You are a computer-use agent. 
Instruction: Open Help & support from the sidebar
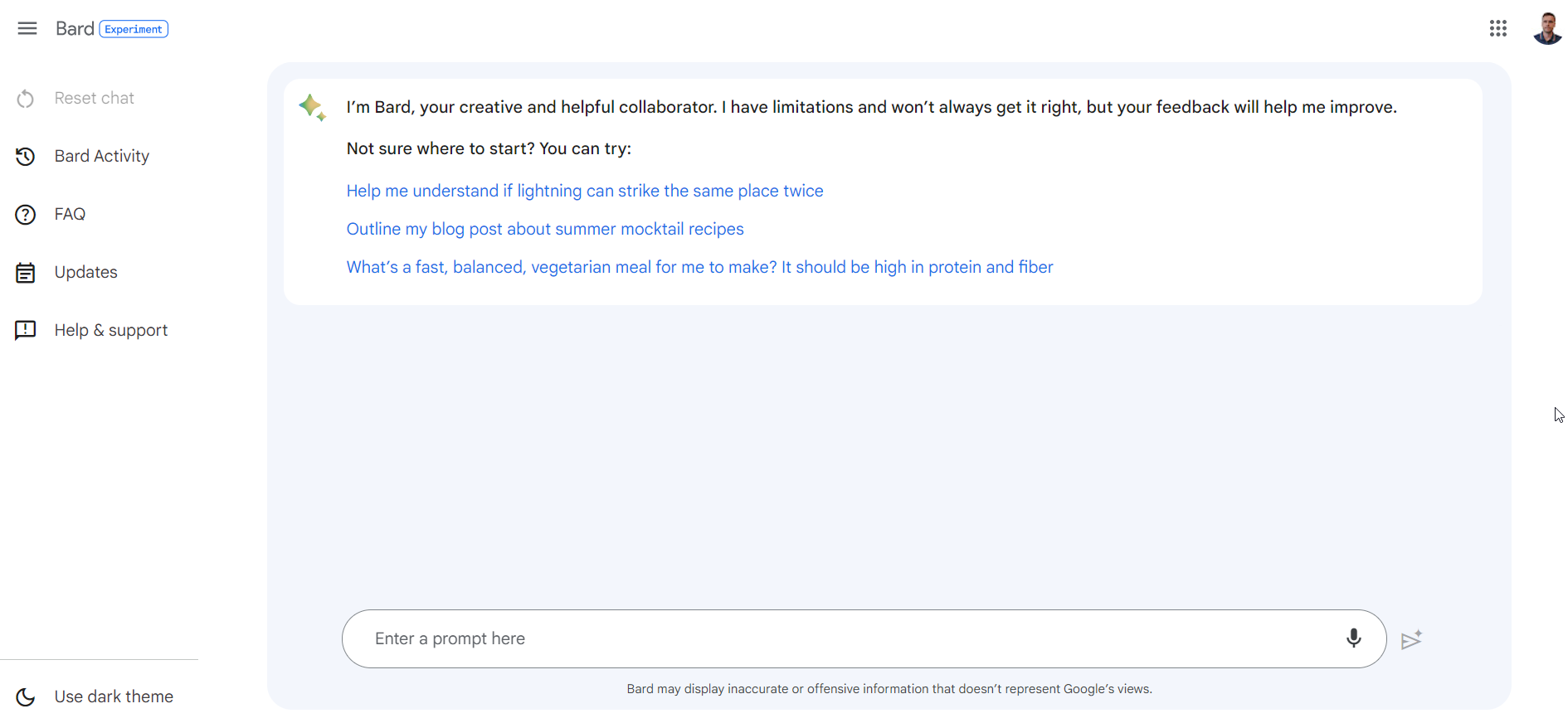[111, 331]
